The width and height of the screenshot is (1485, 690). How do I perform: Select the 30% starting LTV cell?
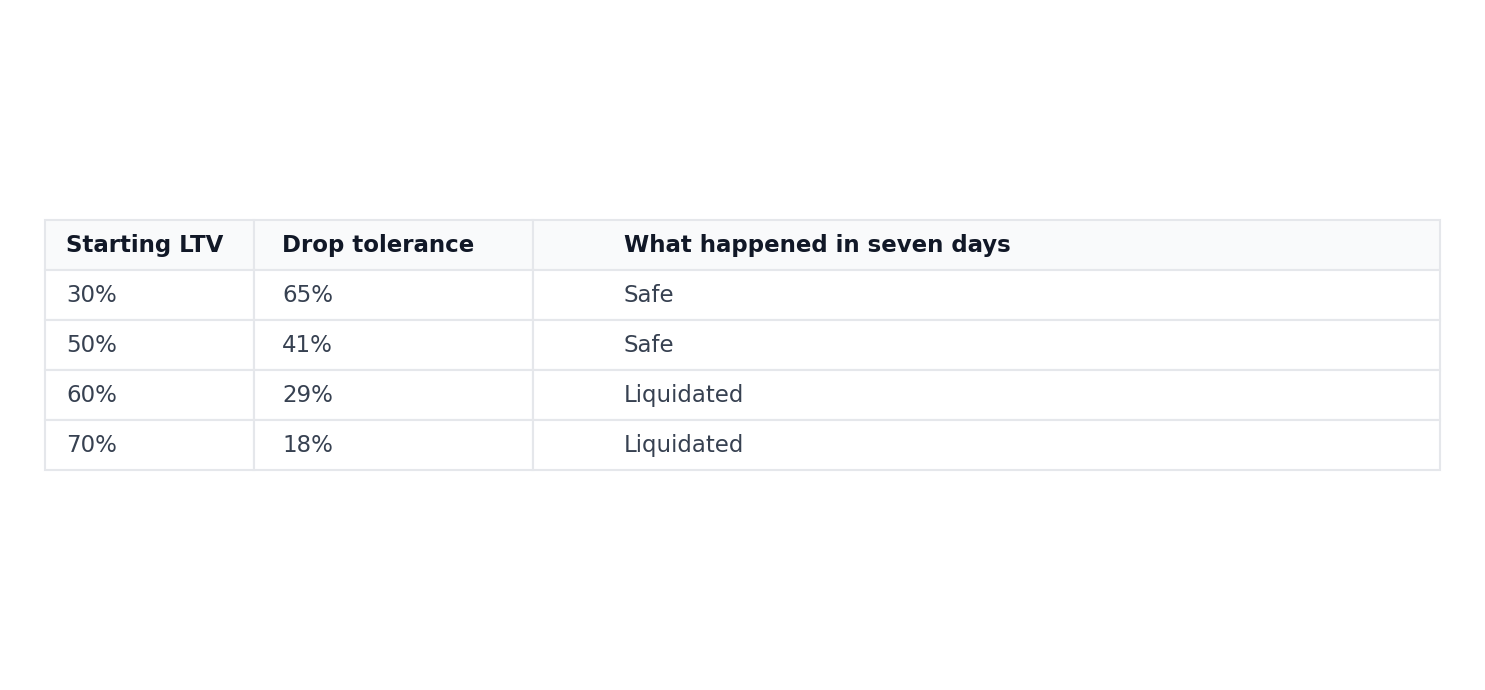92,295
